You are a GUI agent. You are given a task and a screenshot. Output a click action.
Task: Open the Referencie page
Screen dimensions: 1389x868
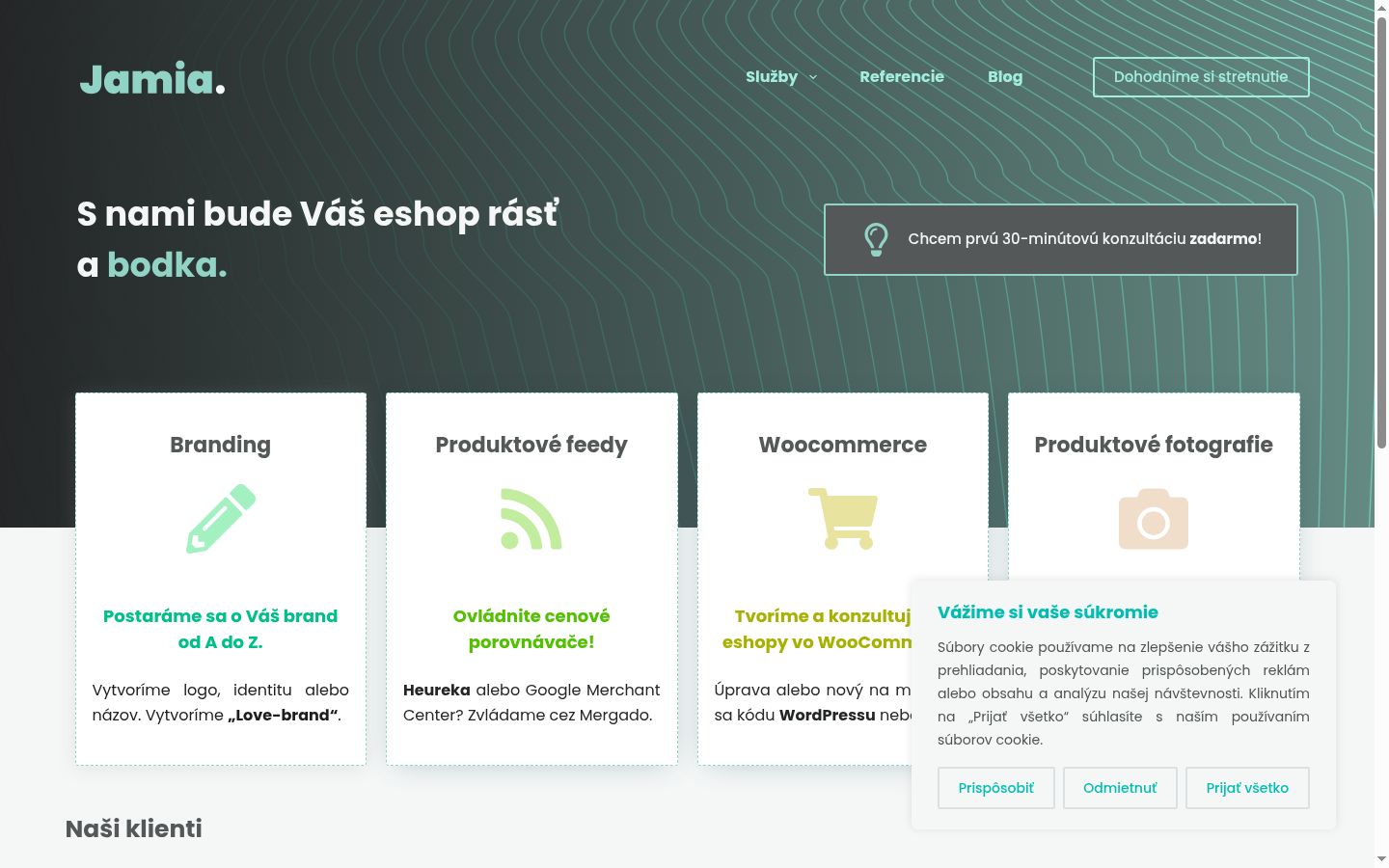(902, 77)
